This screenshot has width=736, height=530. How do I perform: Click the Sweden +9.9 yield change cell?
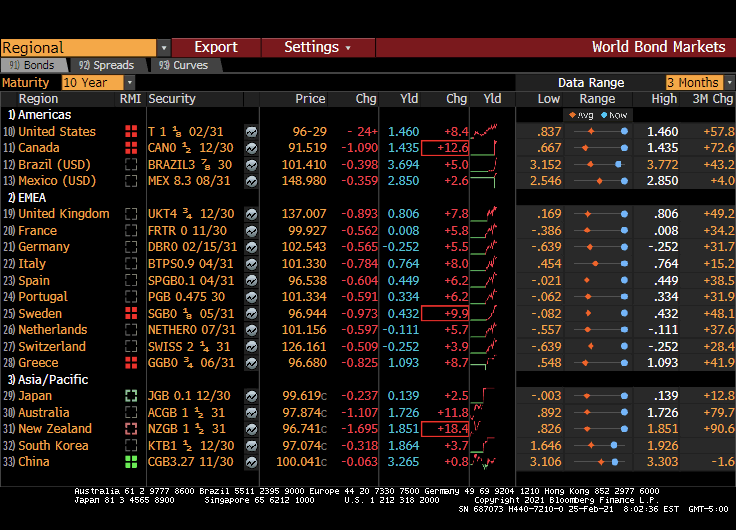coord(445,314)
